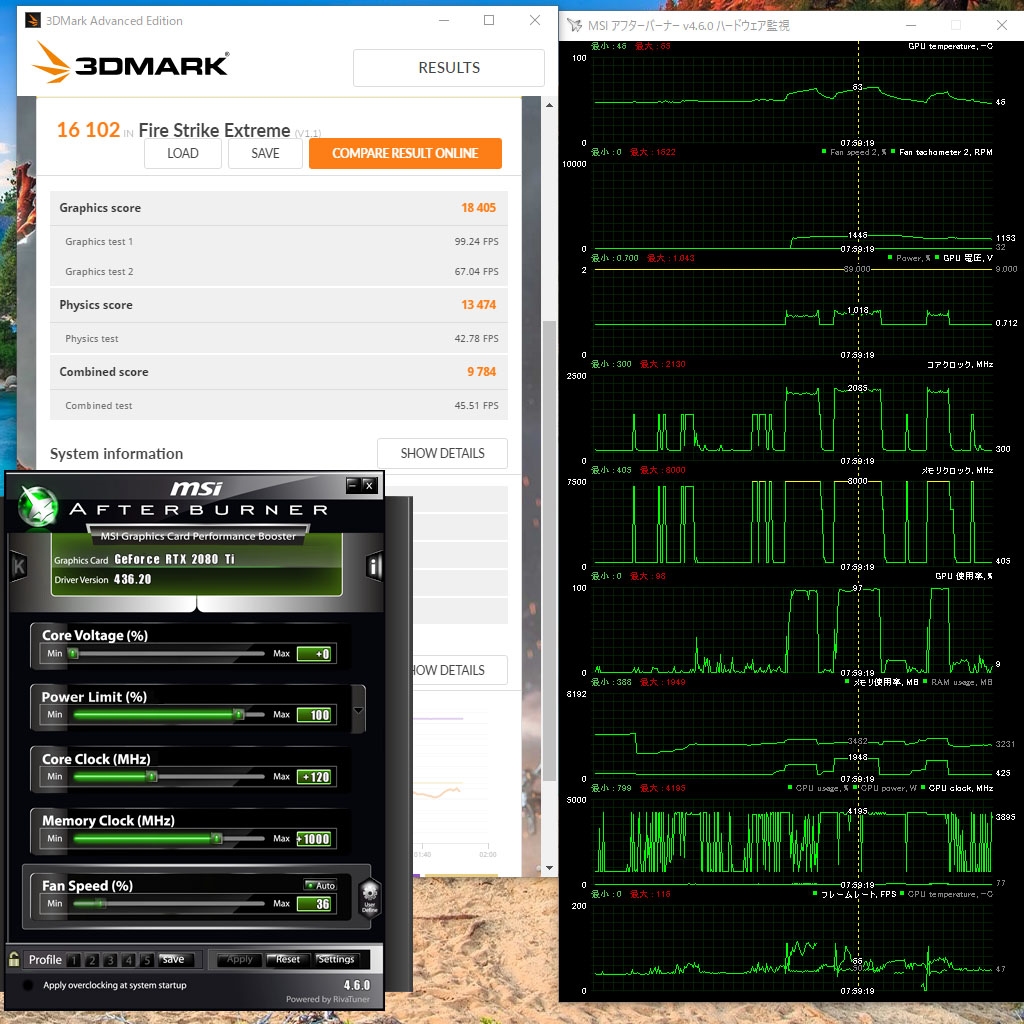Click the GeForce RTX 2080 Ti label

pyautogui.click(x=174, y=559)
